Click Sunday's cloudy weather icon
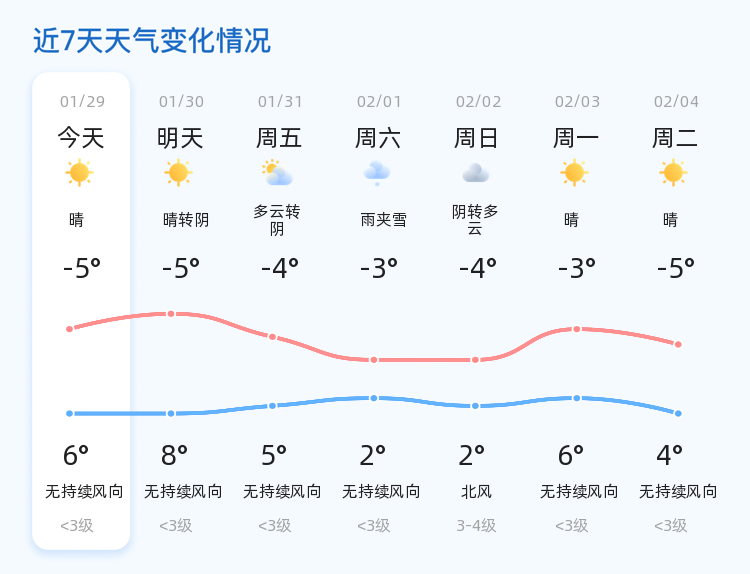Screen dimensions: 750x574 click(476, 173)
